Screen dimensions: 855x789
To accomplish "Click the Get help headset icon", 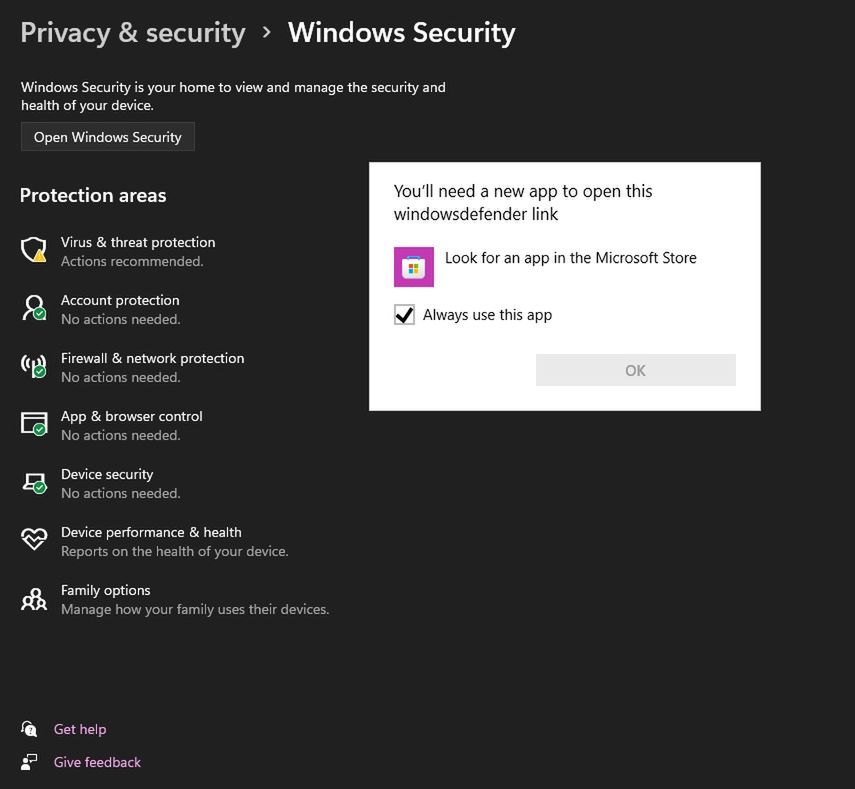I will (x=30, y=728).
